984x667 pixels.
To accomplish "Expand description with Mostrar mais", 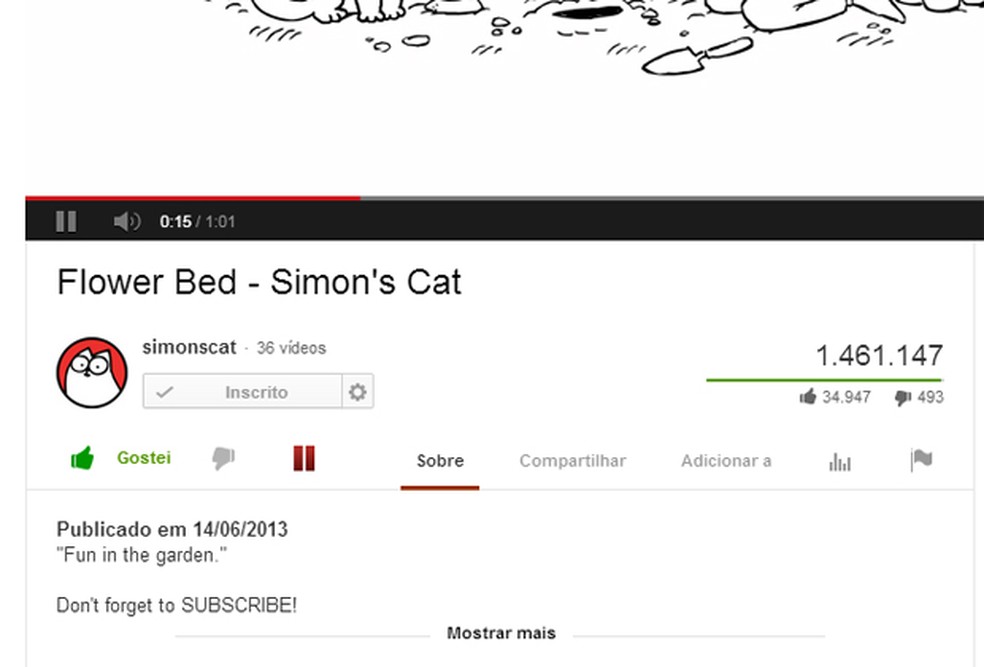I will pyautogui.click(x=501, y=632).
